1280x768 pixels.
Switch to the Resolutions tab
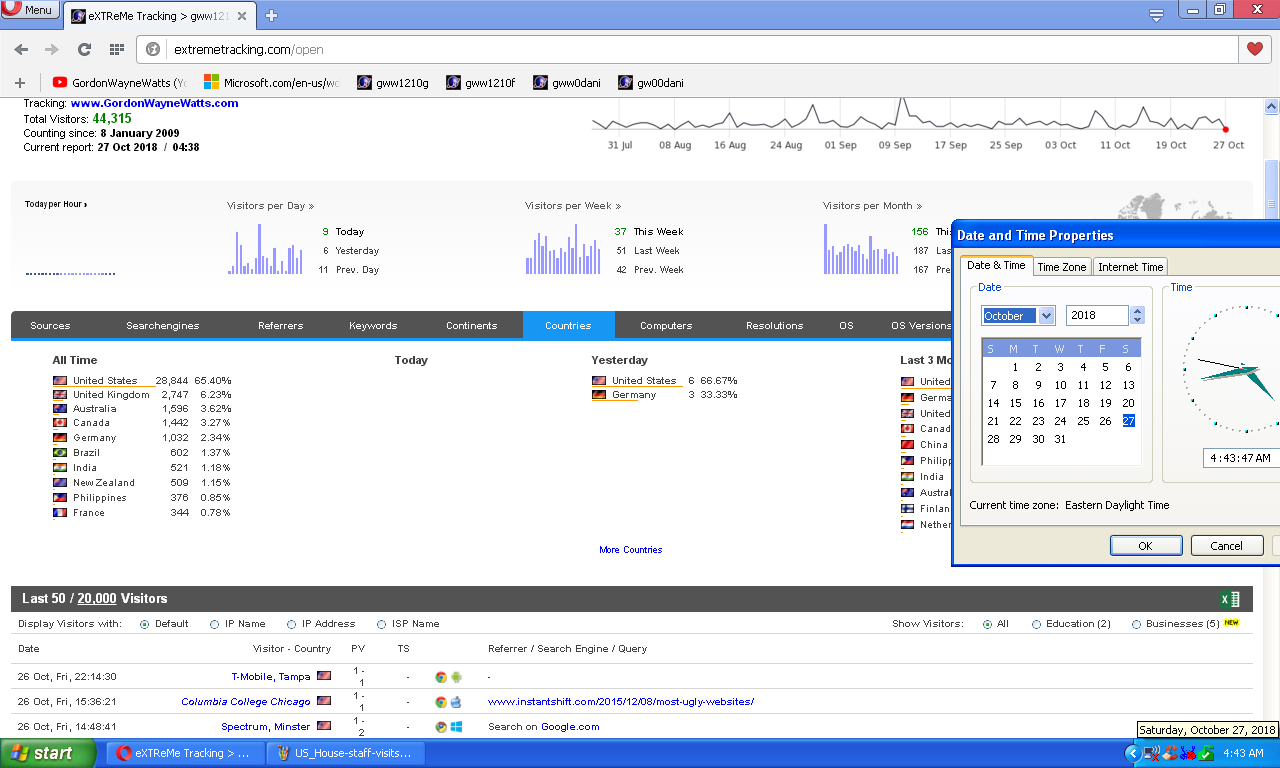tap(775, 326)
